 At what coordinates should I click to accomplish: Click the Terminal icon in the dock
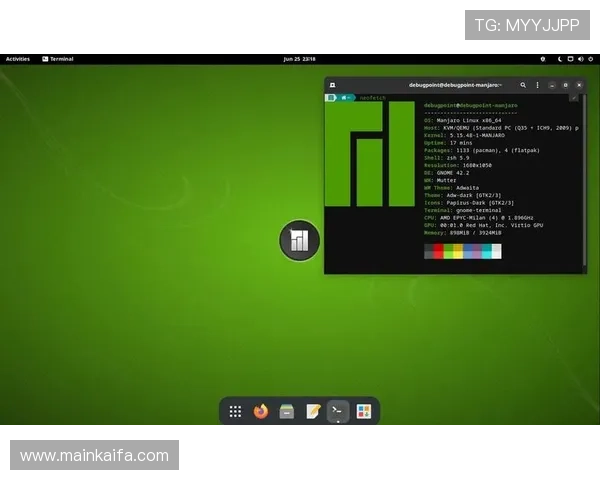click(x=338, y=411)
